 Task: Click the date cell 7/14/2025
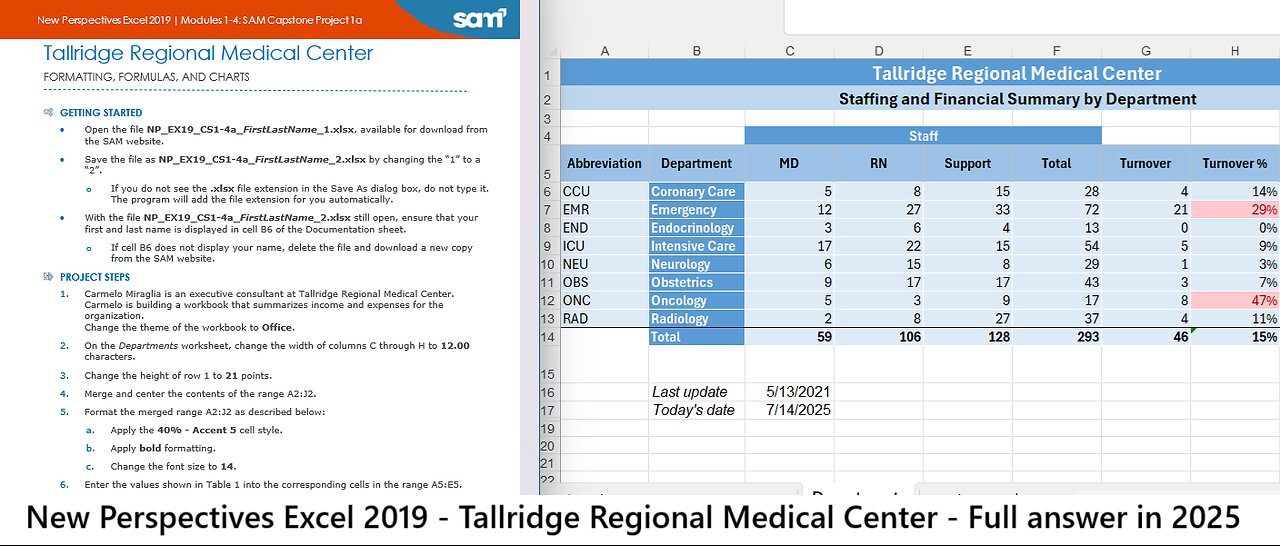pyautogui.click(x=789, y=409)
